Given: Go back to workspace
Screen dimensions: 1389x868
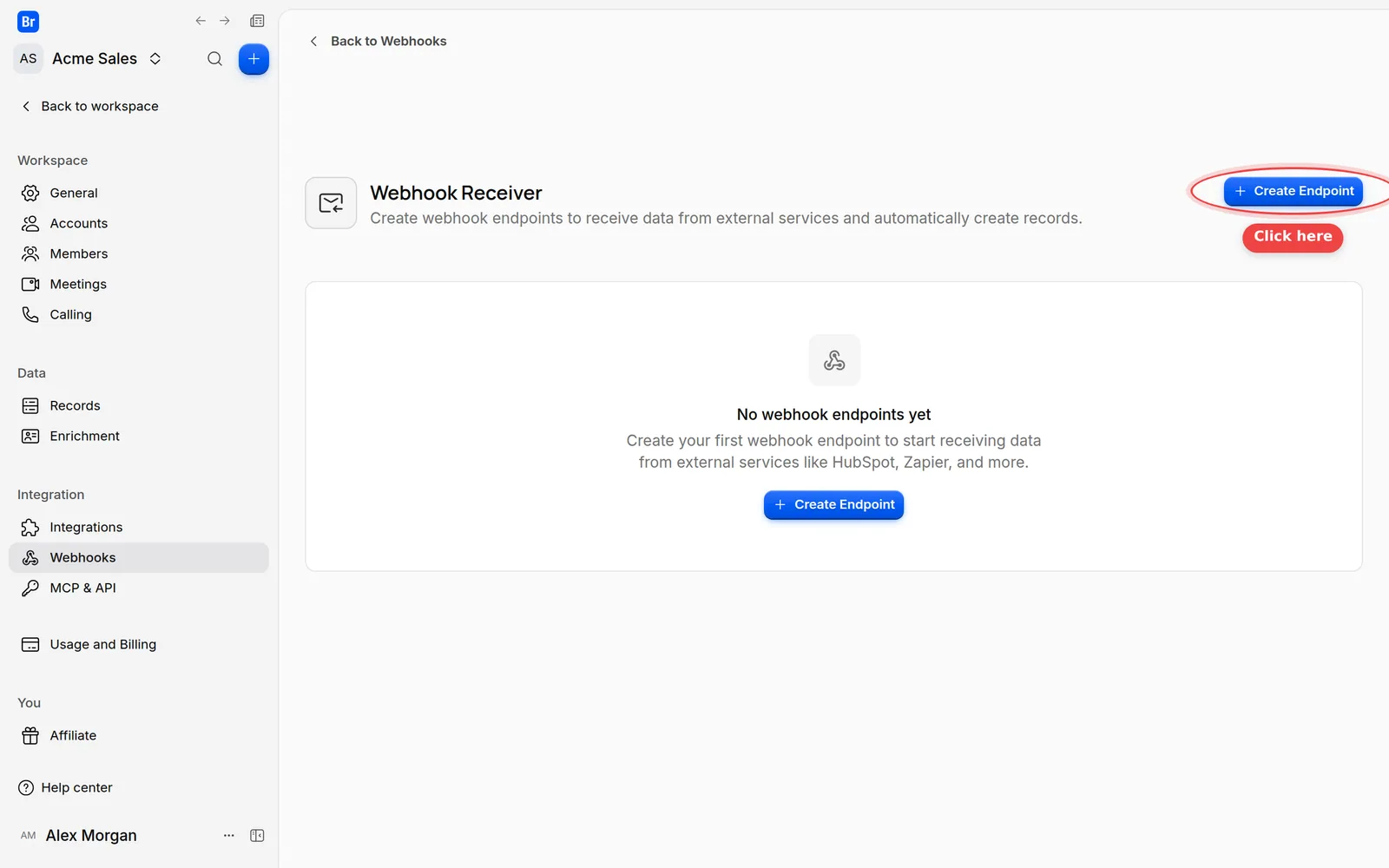Looking at the screenshot, I should [89, 106].
